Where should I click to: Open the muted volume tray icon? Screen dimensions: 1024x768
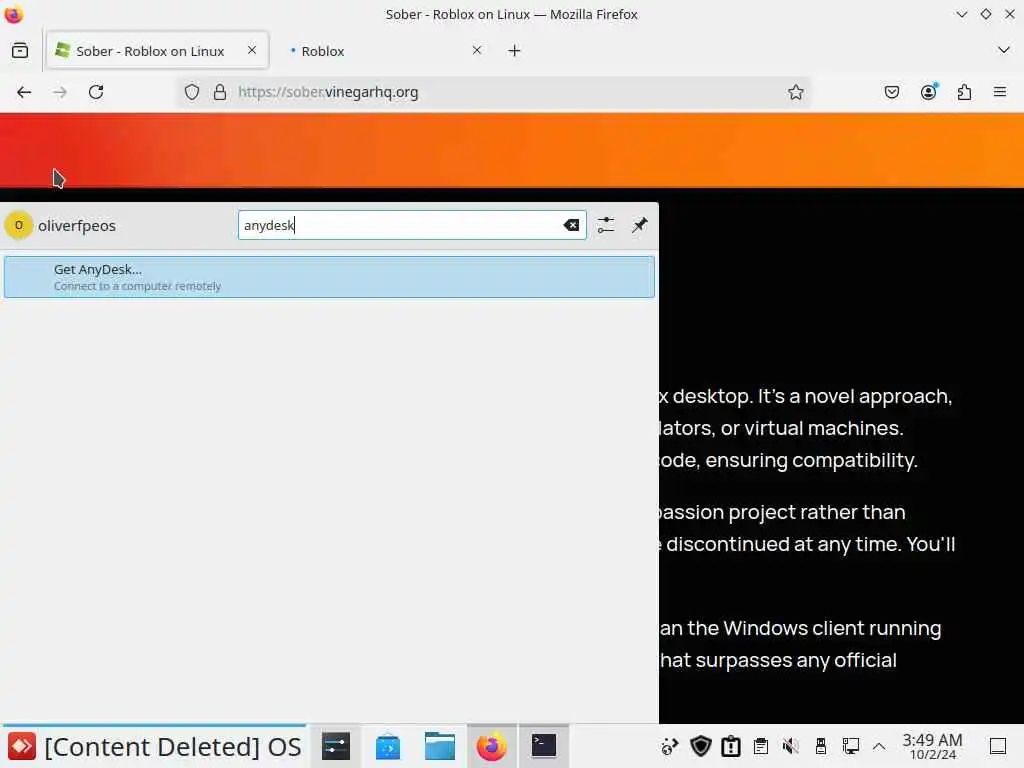(x=791, y=746)
